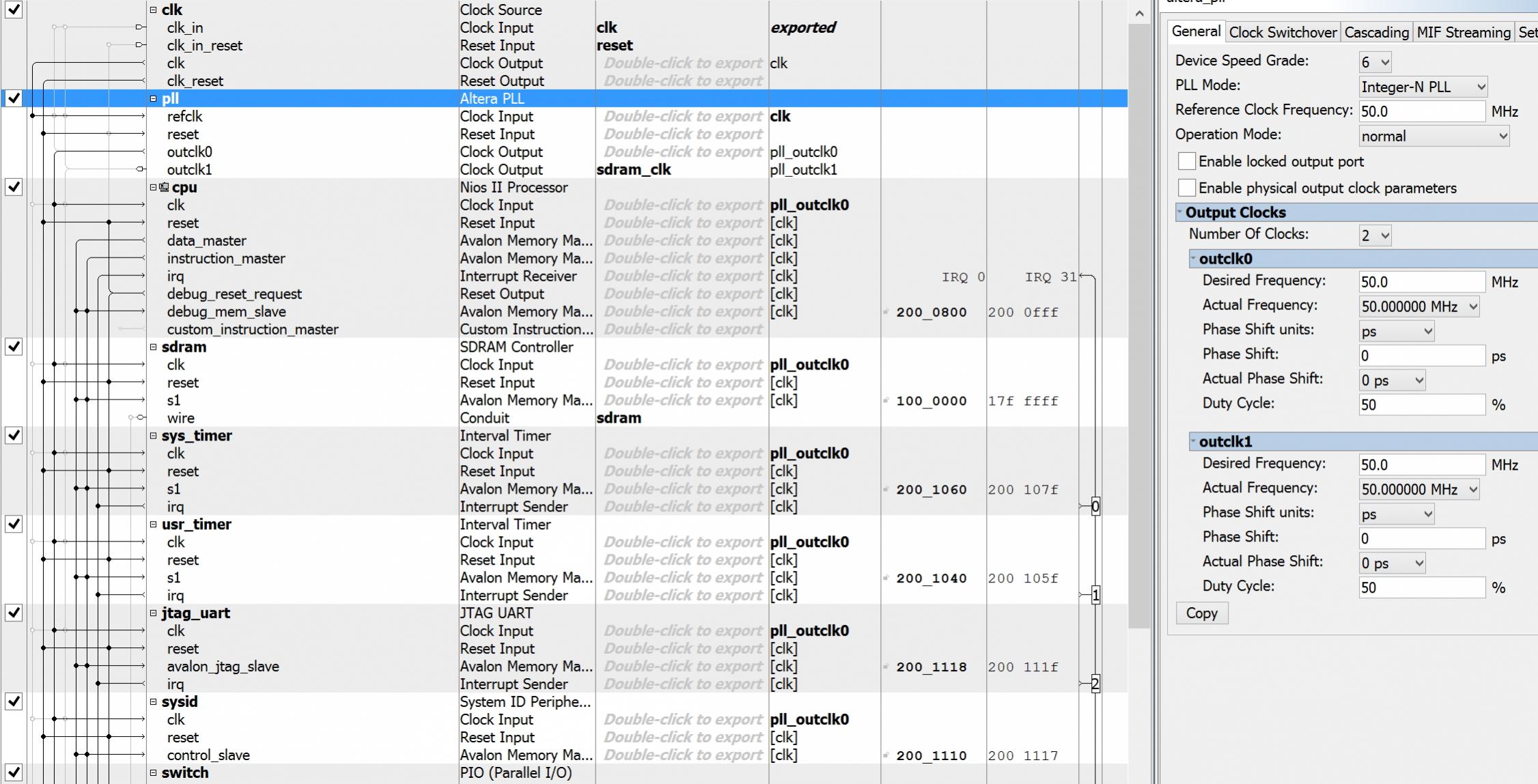Click the Nios II processor icon beside cpu
The width and height of the screenshot is (1538, 784).
coord(164,187)
